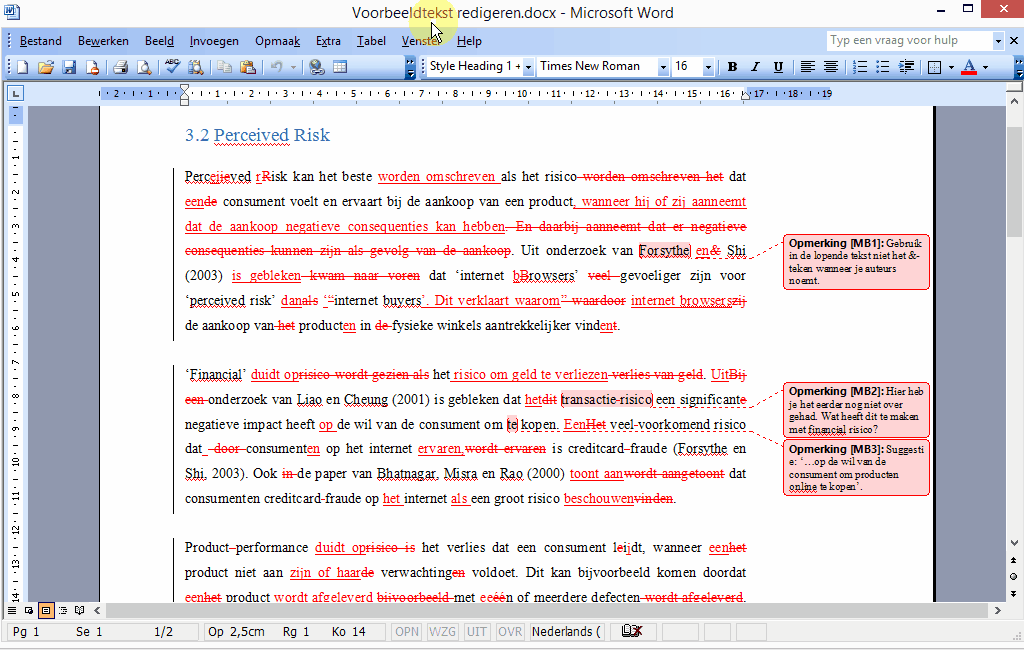
Task: Toggle the Print Layout view button
Action: pyautogui.click(x=46, y=610)
